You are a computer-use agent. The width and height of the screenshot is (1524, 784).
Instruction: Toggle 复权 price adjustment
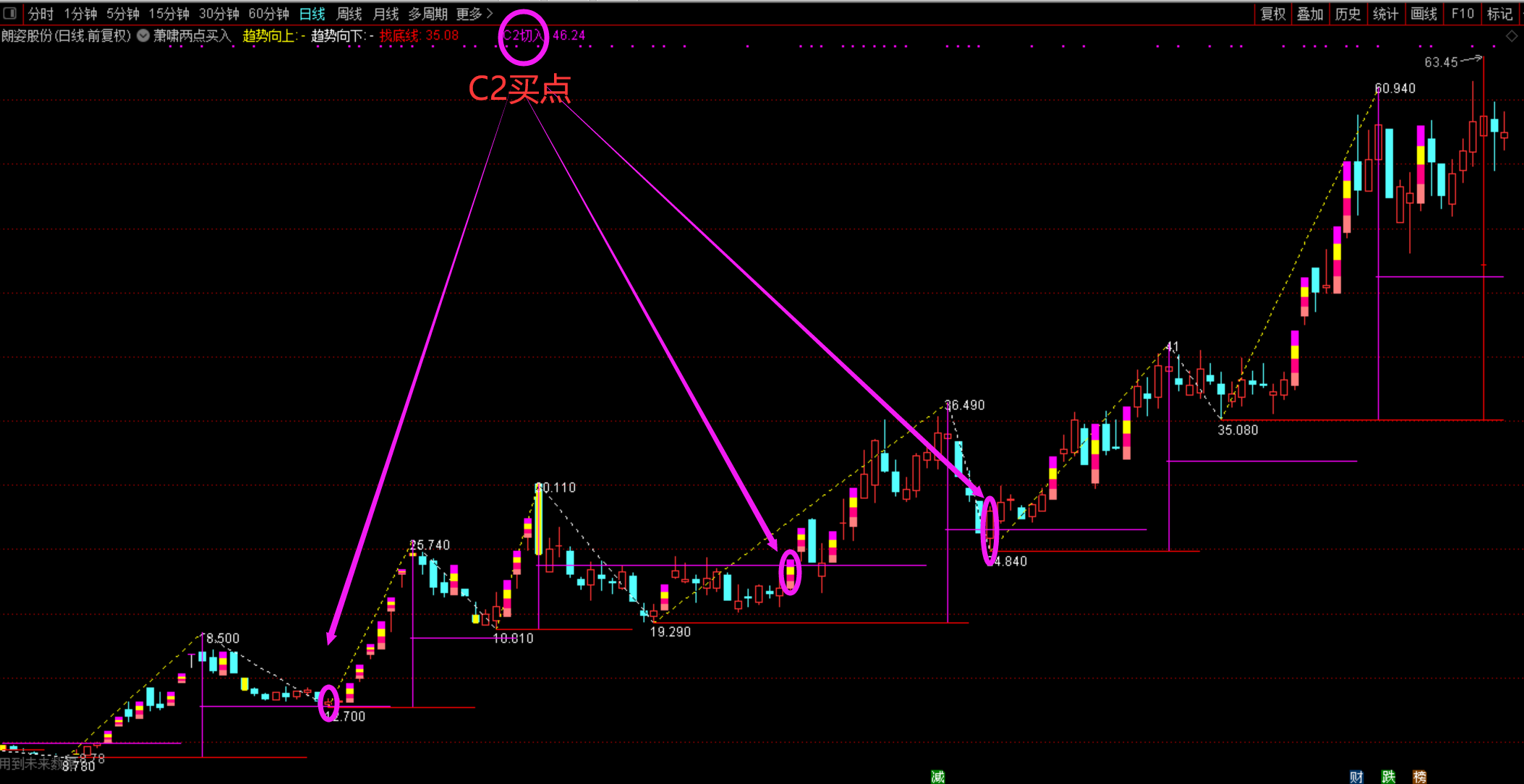point(1273,14)
